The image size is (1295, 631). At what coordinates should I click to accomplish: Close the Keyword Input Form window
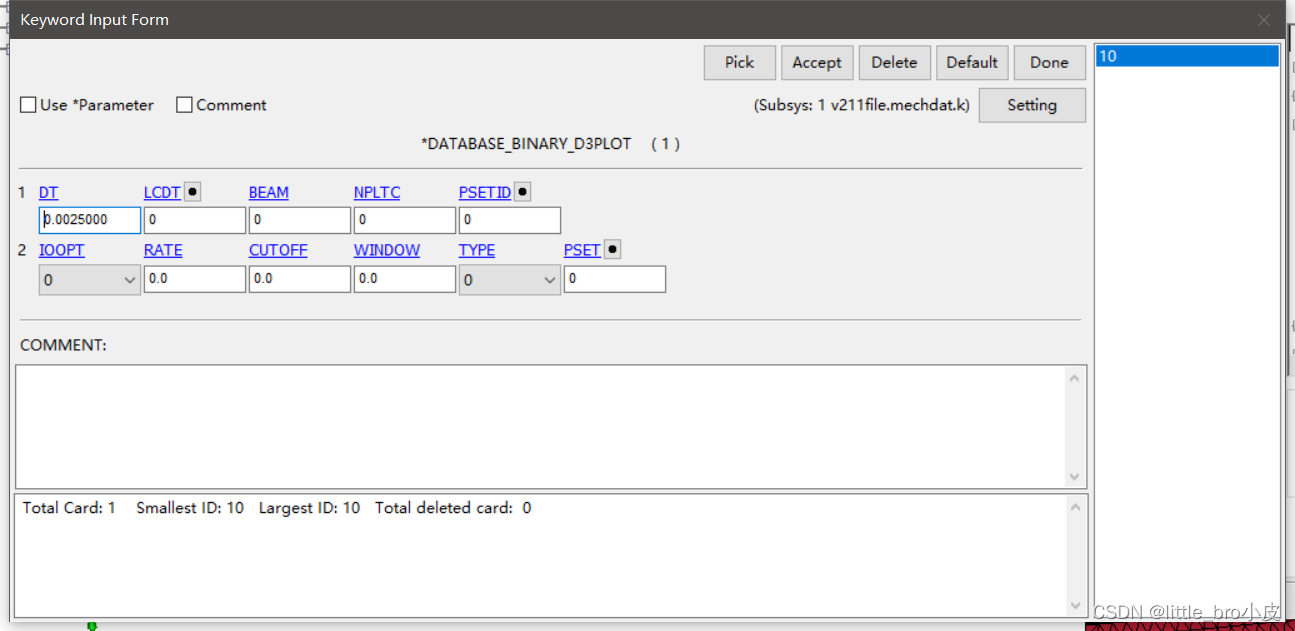(1264, 20)
